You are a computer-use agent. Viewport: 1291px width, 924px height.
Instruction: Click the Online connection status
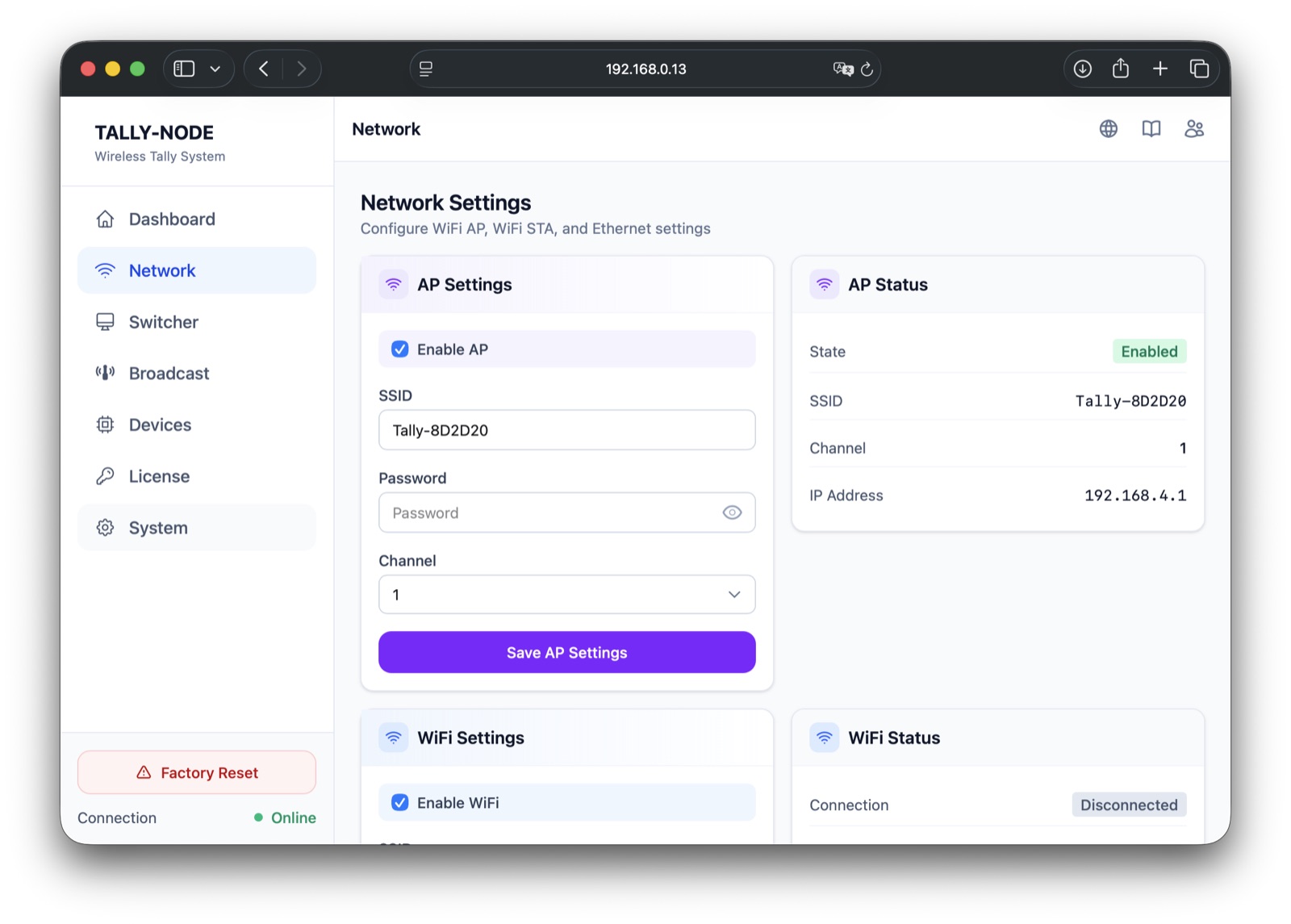[285, 817]
